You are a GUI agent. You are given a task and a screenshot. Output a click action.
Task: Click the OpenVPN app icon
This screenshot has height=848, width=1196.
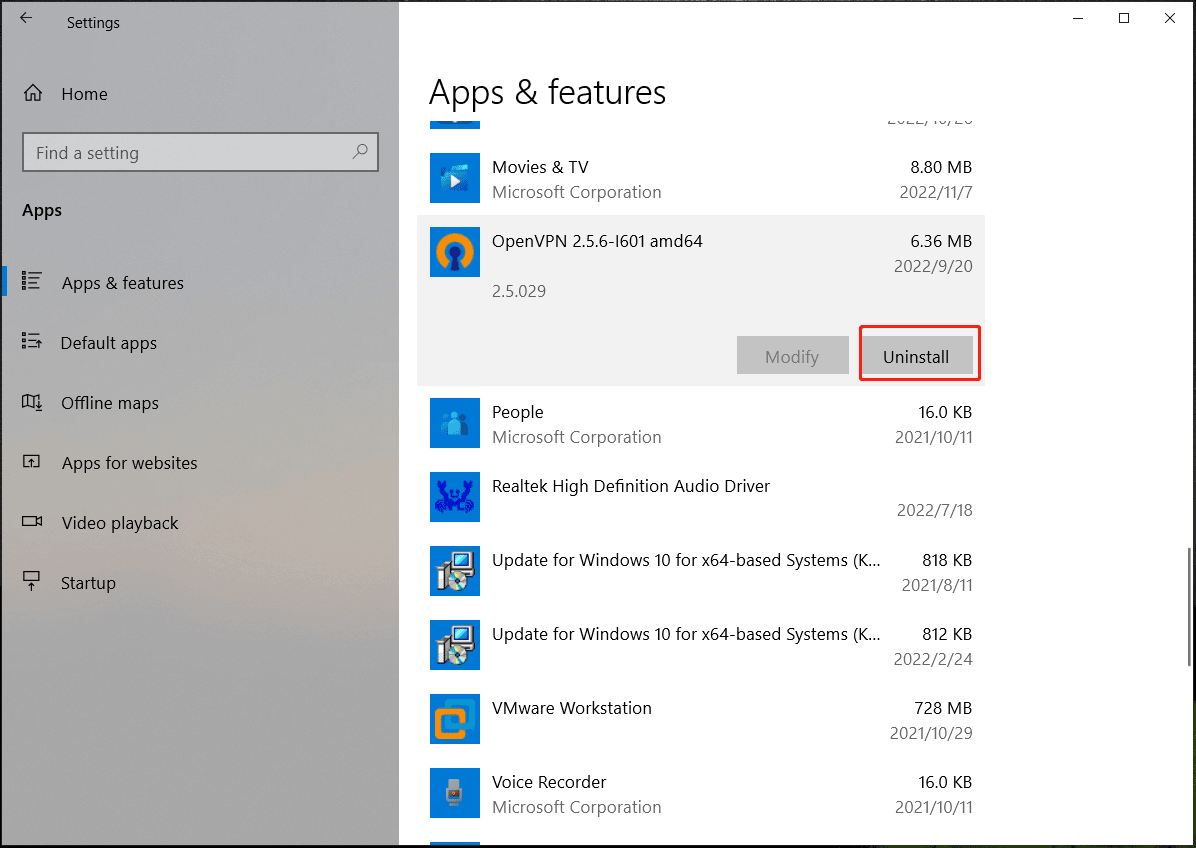pyautogui.click(x=455, y=252)
